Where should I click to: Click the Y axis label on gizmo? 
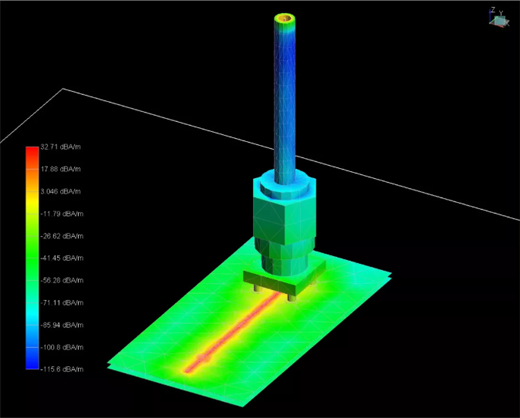(501, 13)
